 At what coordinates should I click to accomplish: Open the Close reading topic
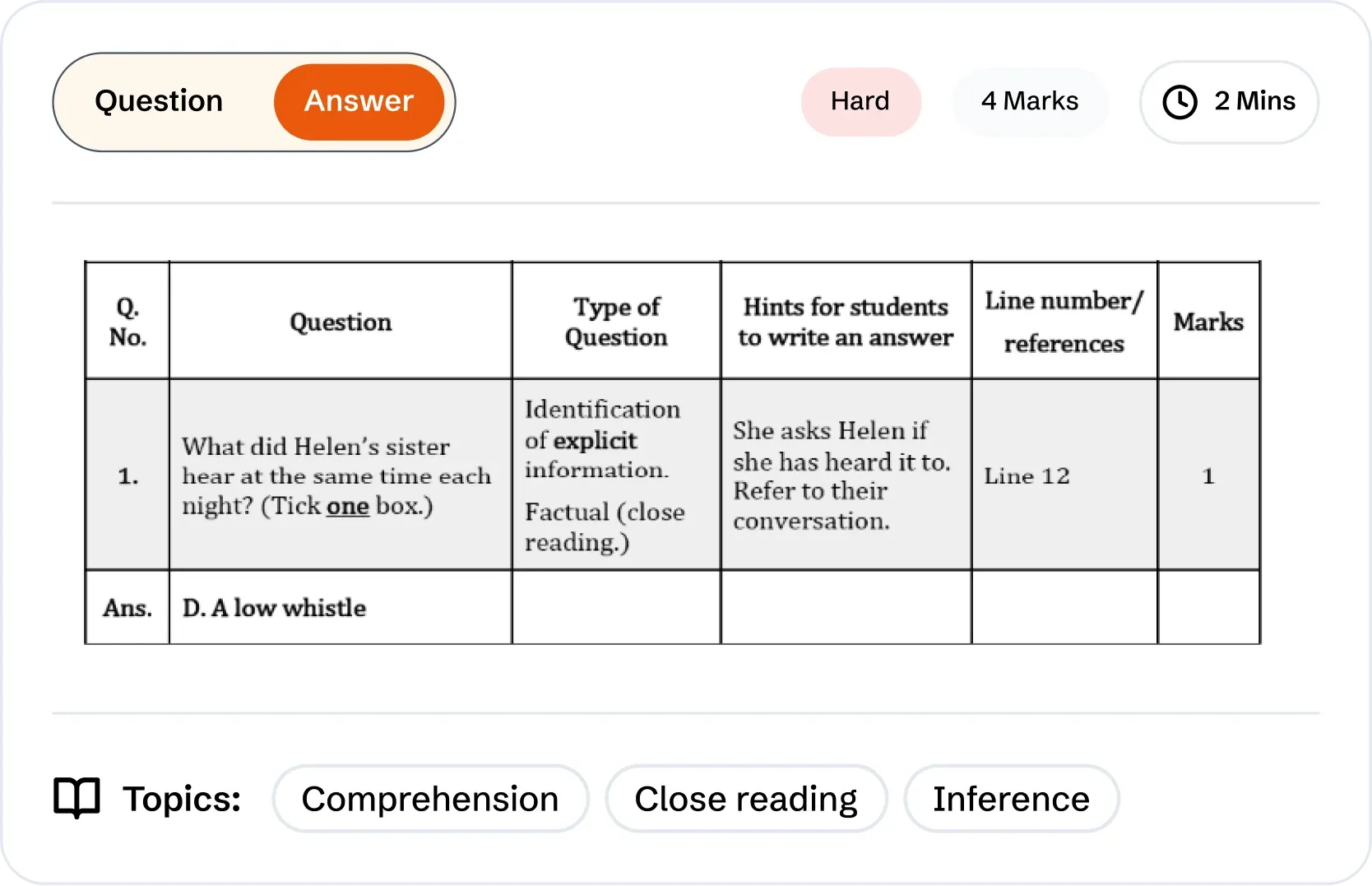pyautogui.click(x=745, y=797)
